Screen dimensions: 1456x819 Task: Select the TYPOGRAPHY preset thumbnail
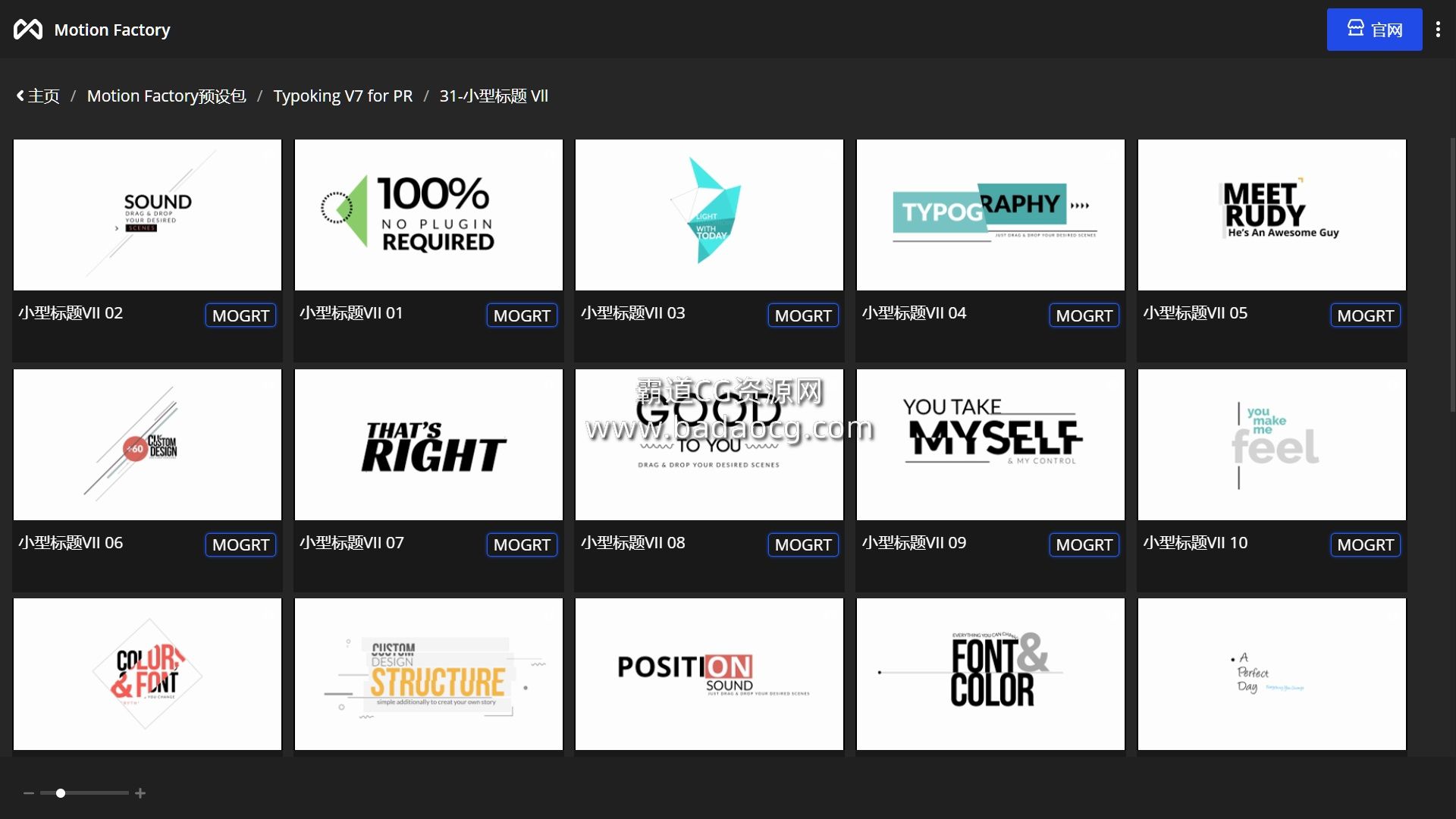point(990,215)
